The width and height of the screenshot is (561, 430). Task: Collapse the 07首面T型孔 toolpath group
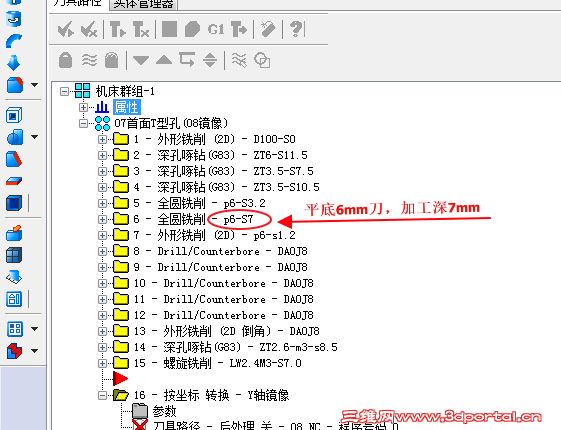point(83,123)
